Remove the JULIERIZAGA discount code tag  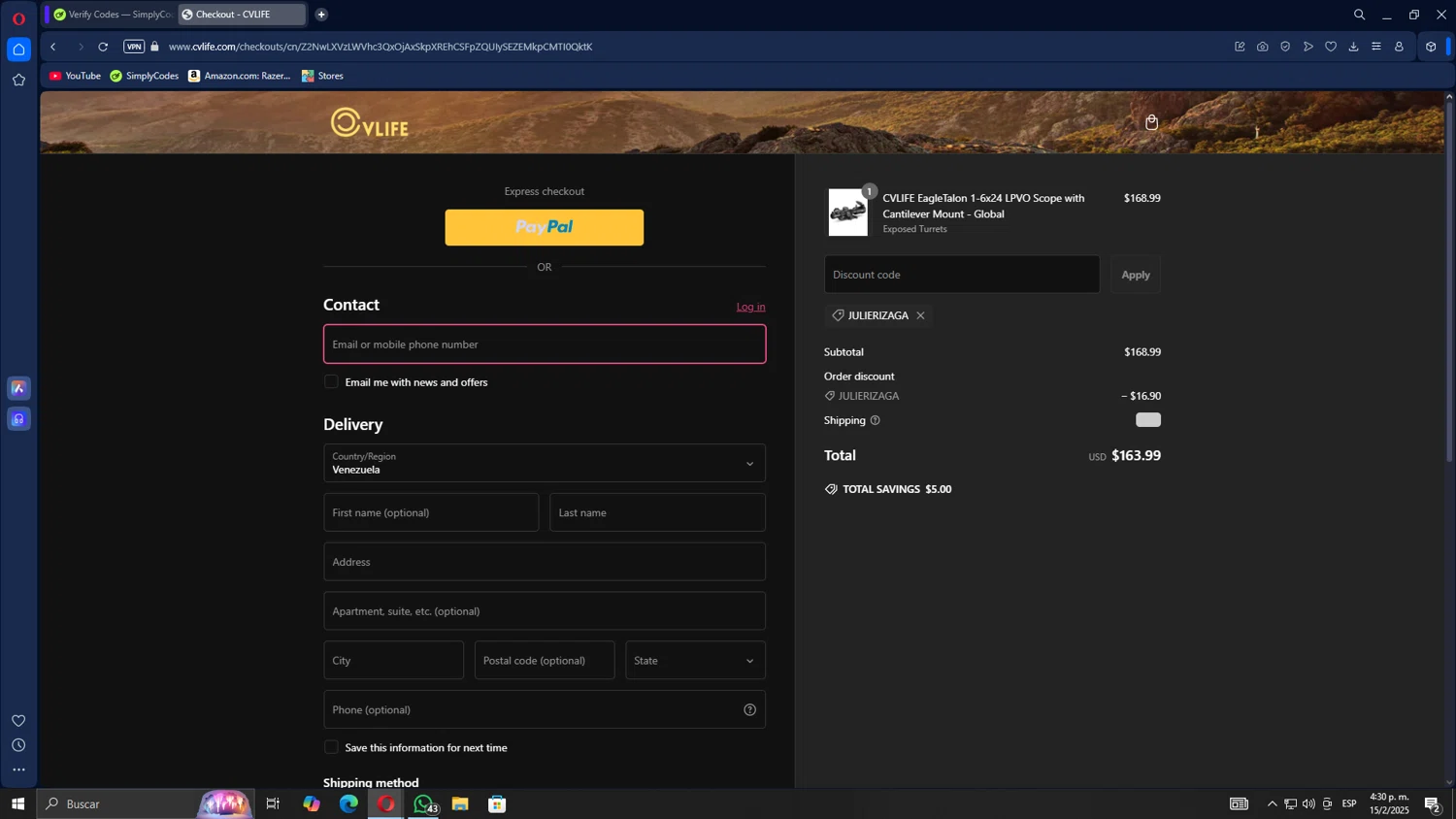coord(920,315)
